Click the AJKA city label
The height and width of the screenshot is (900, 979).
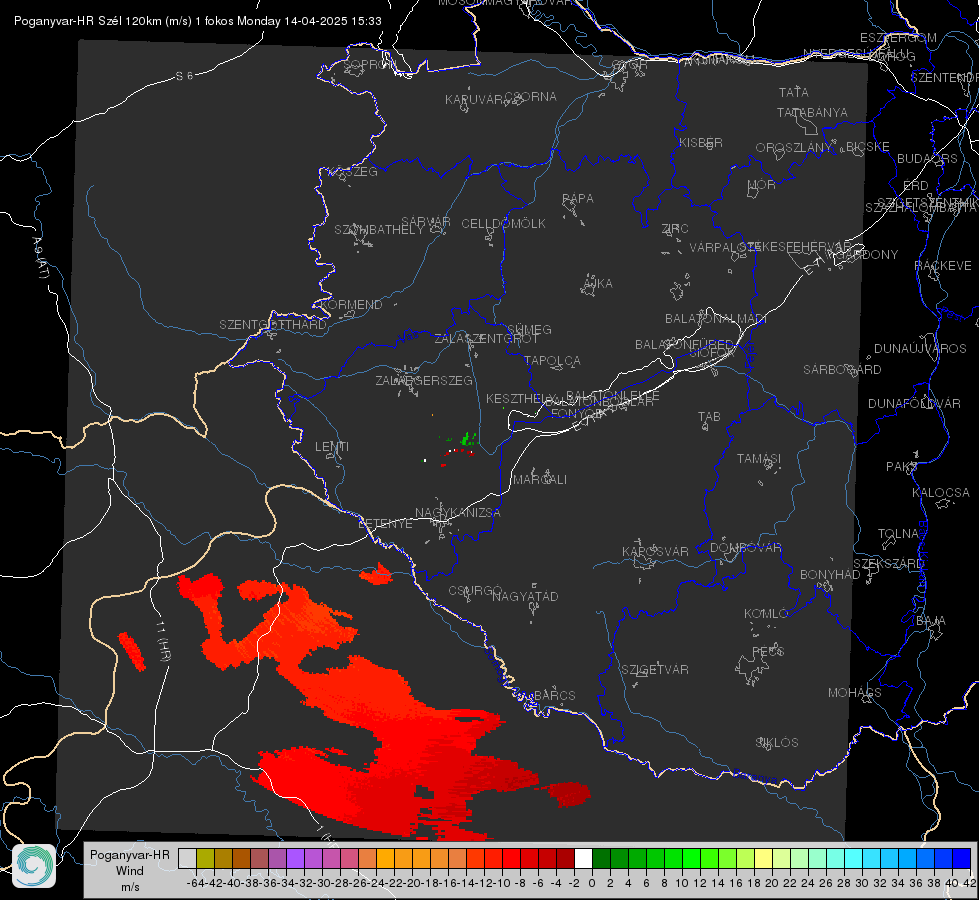pos(598,284)
